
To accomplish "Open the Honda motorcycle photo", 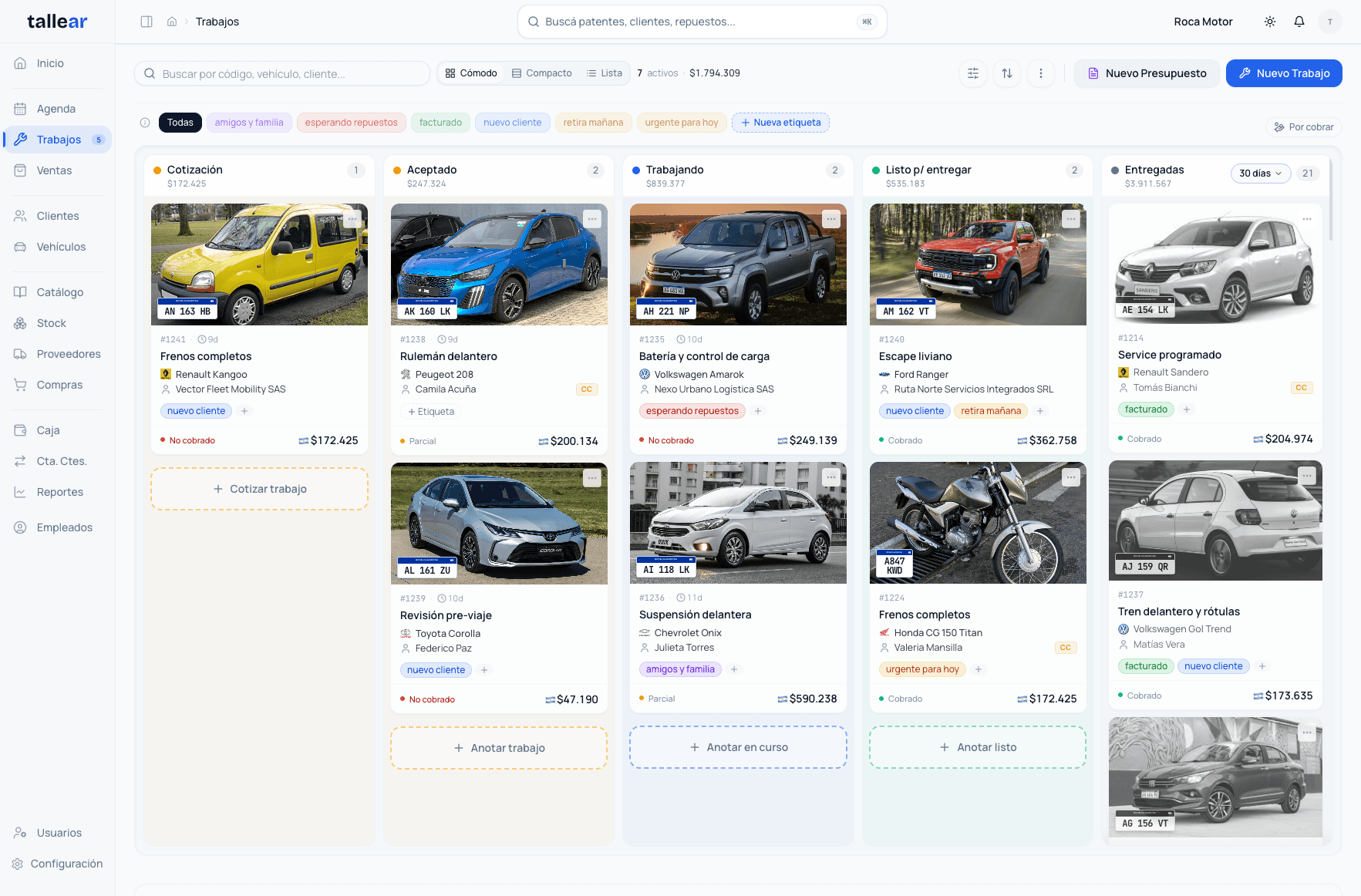I will click(x=978, y=523).
